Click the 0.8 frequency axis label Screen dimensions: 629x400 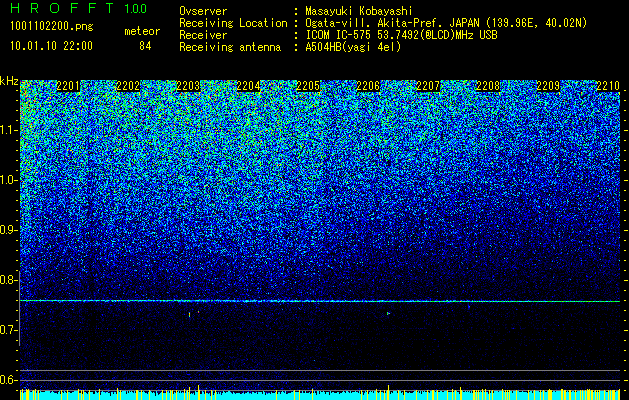(x=8, y=280)
